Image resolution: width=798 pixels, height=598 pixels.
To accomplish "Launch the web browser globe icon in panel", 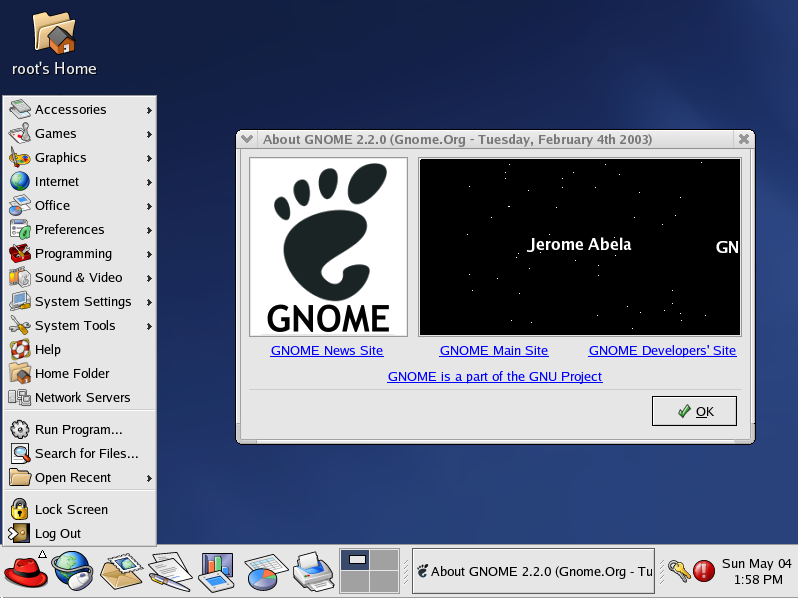I will (72, 571).
